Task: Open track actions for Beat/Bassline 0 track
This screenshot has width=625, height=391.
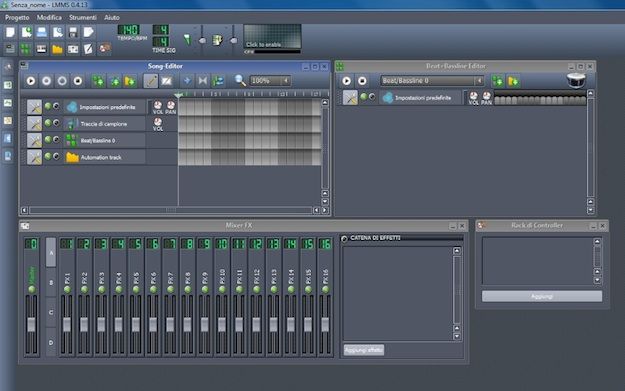Action: point(34,140)
